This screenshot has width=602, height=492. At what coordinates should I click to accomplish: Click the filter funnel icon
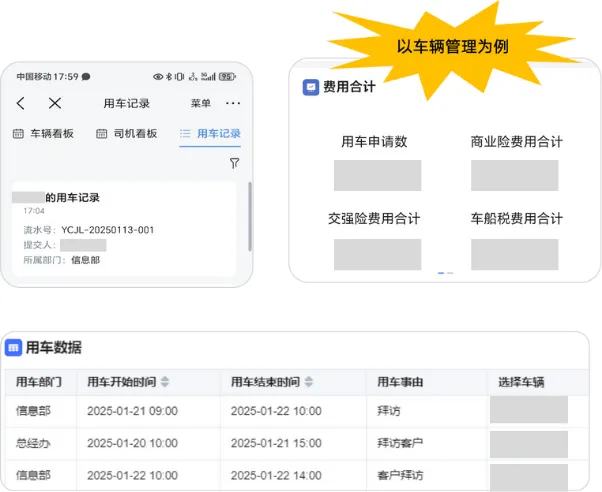(234, 163)
